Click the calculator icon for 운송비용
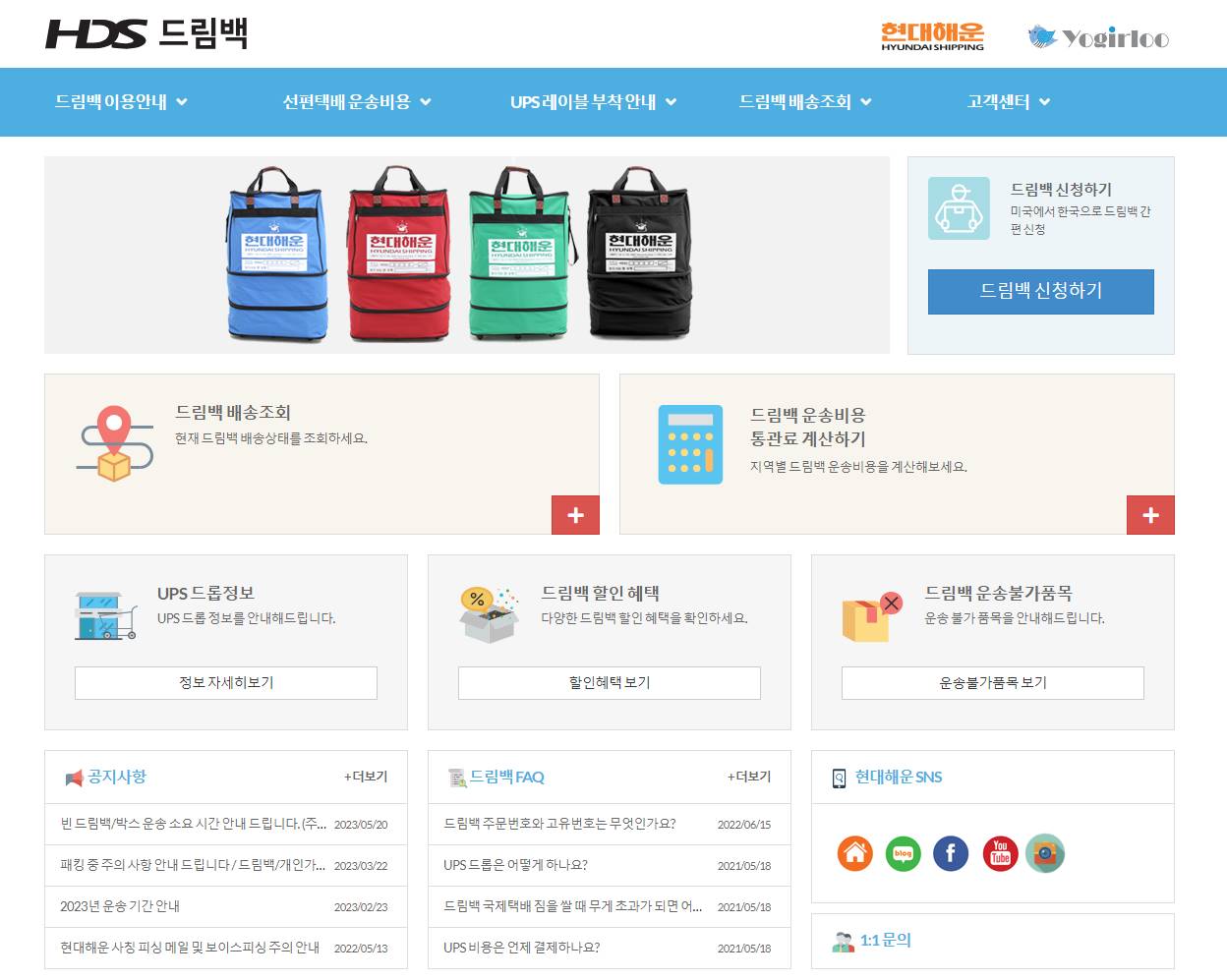The image size is (1227, 980). tap(690, 444)
